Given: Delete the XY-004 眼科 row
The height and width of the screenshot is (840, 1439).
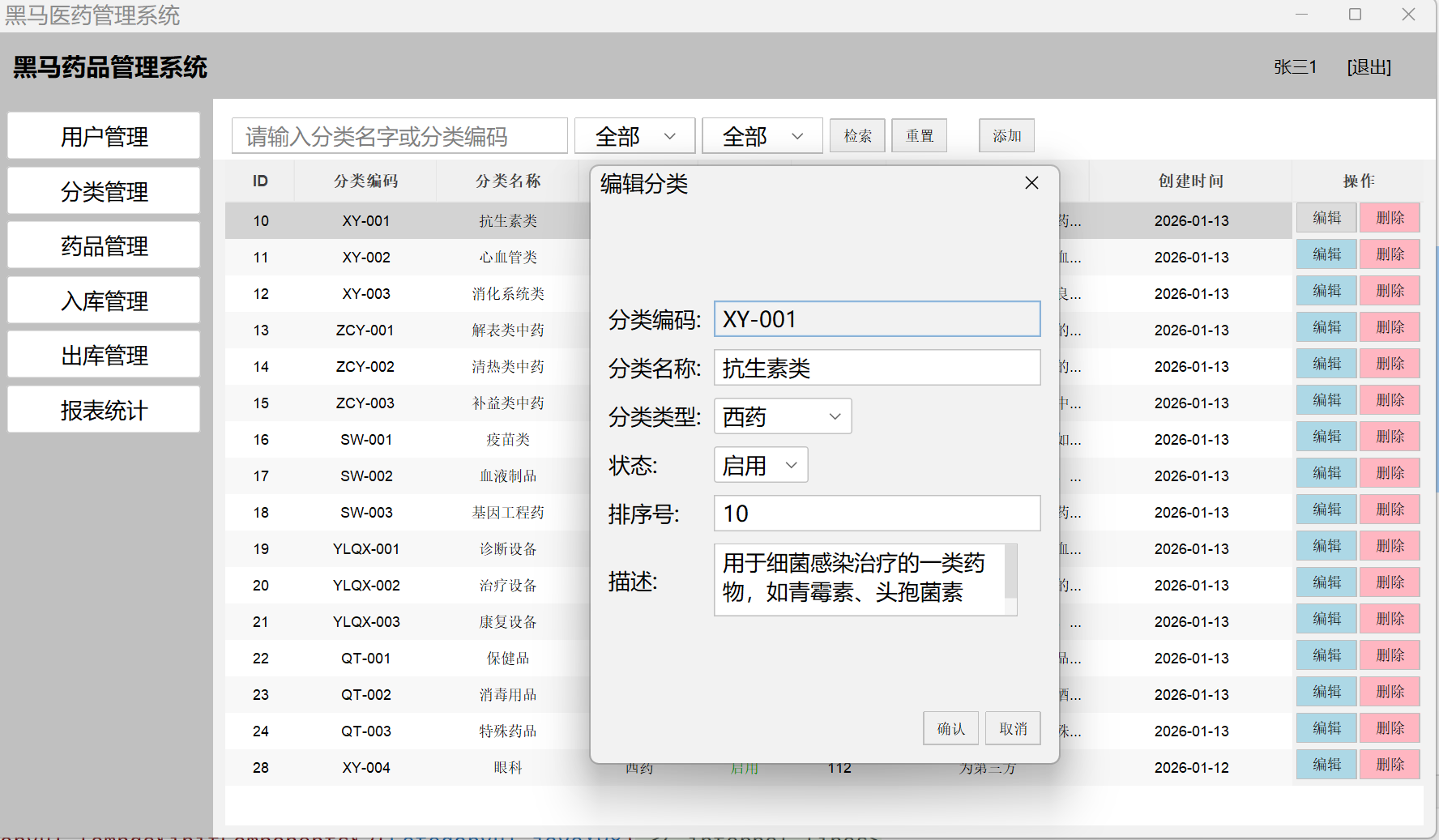Looking at the screenshot, I should pos(1390,765).
